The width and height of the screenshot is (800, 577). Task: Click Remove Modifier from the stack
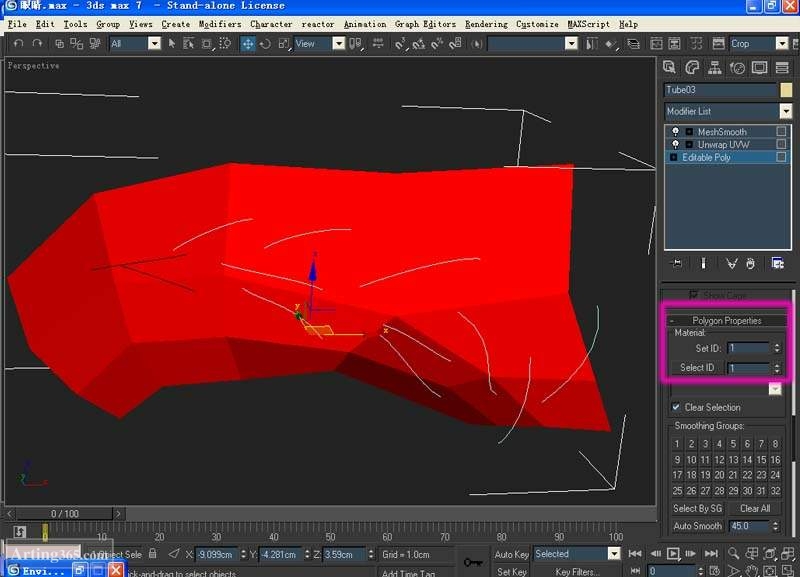751,263
